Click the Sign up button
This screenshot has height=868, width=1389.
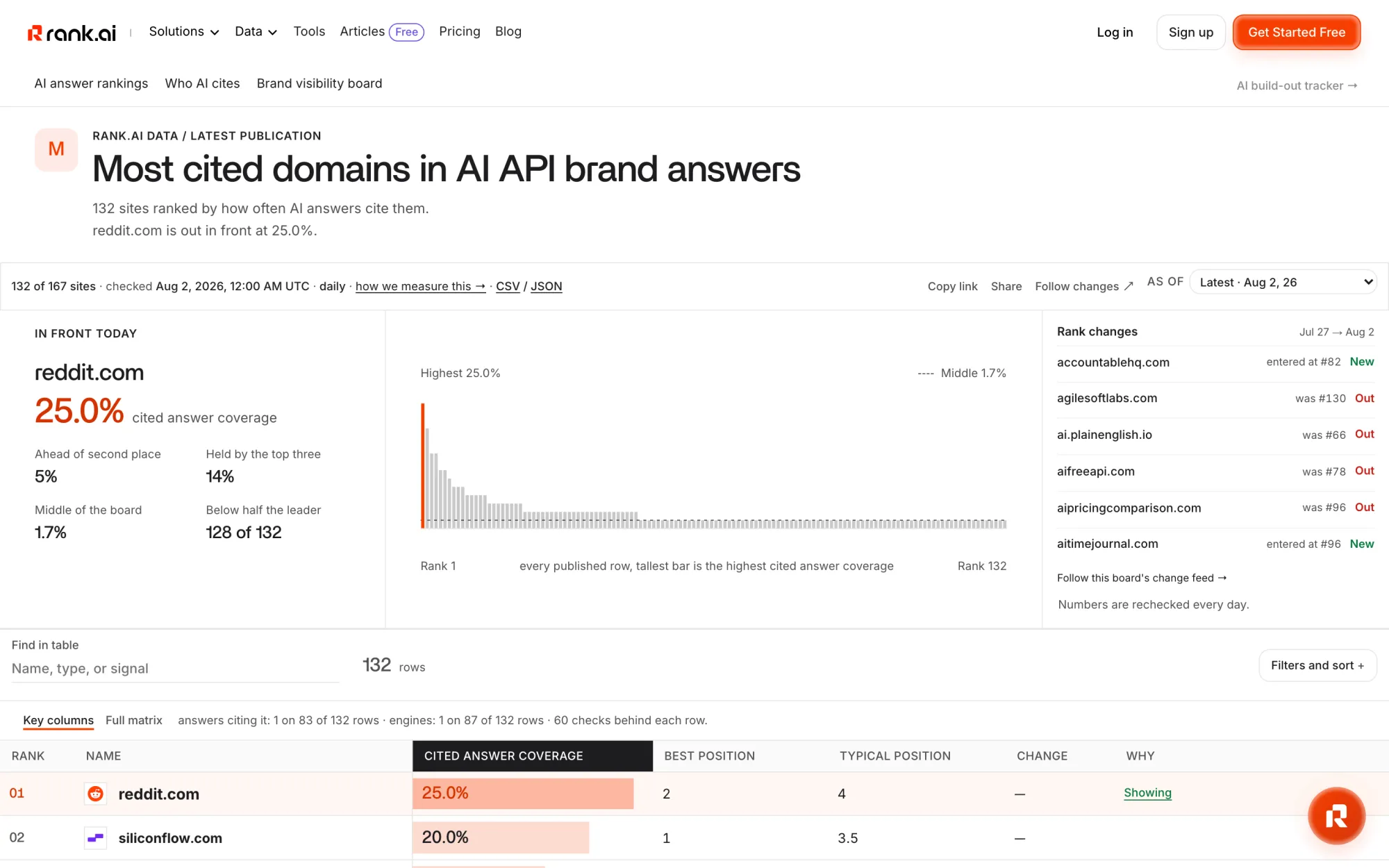(x=1190, y=32)
